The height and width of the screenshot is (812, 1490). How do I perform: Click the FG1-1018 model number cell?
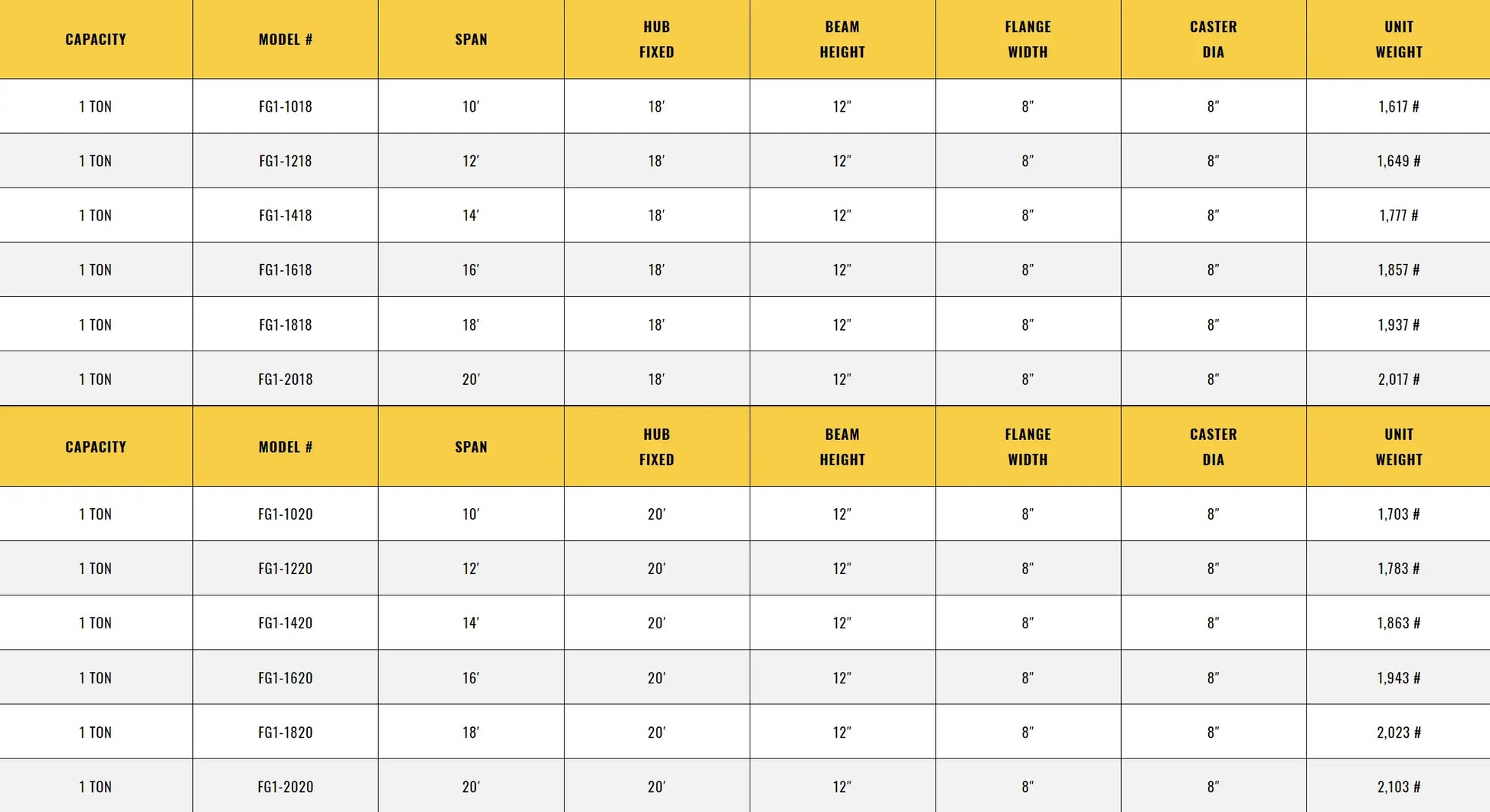pyautogui.click(x=285, y=106)
